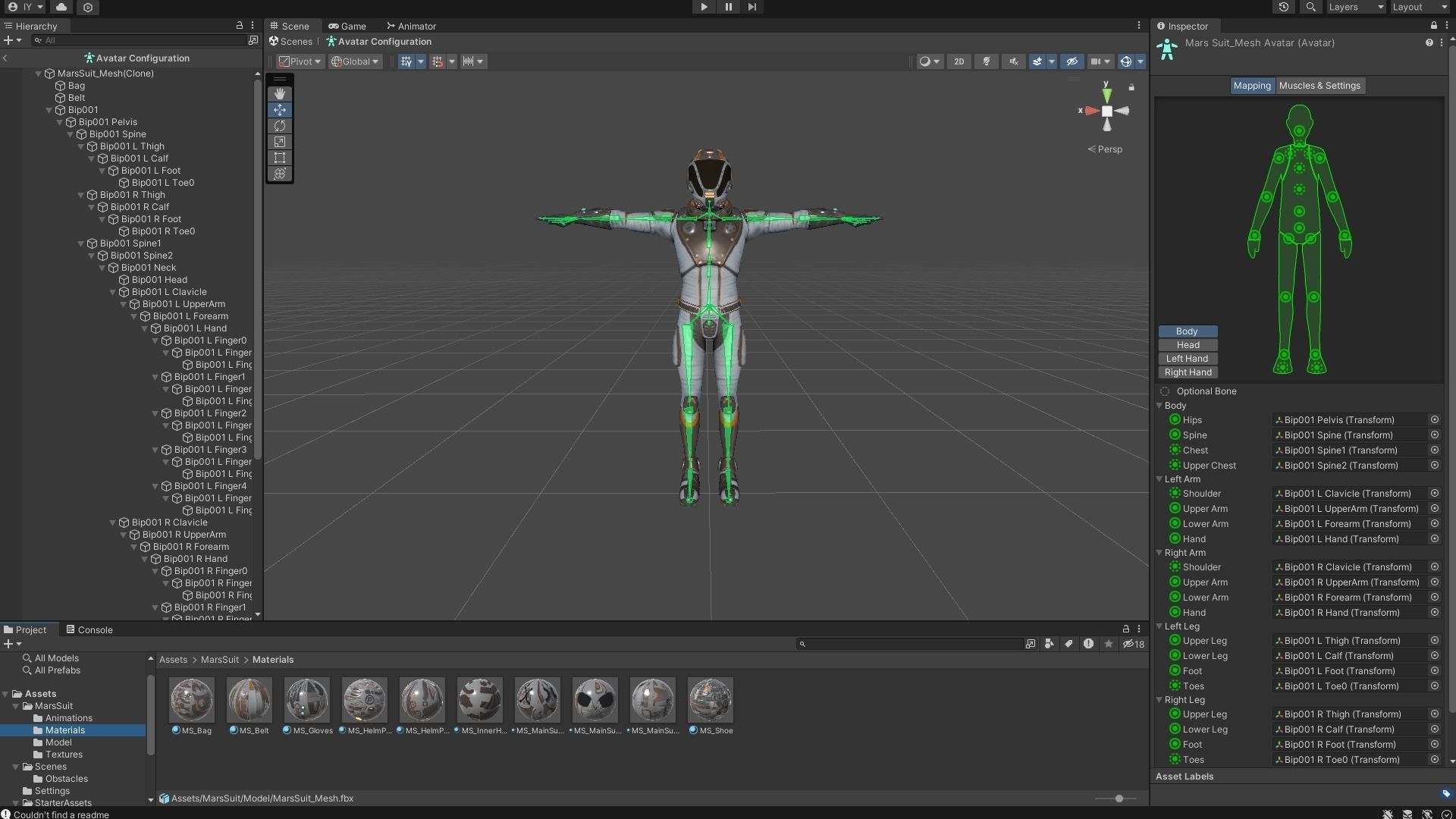Switch to the Animator tab
Screen dimensions: 1456x819
(410, 26)
